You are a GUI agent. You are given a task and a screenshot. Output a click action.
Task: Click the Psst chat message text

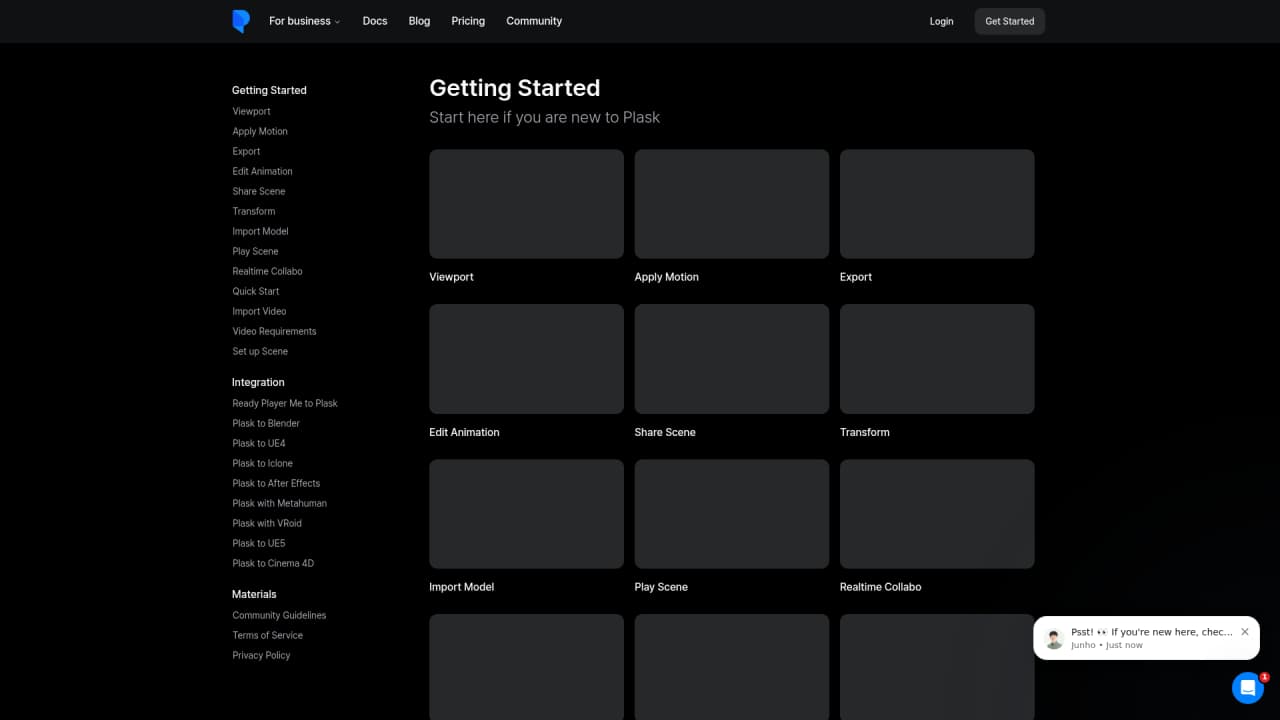1152,632
